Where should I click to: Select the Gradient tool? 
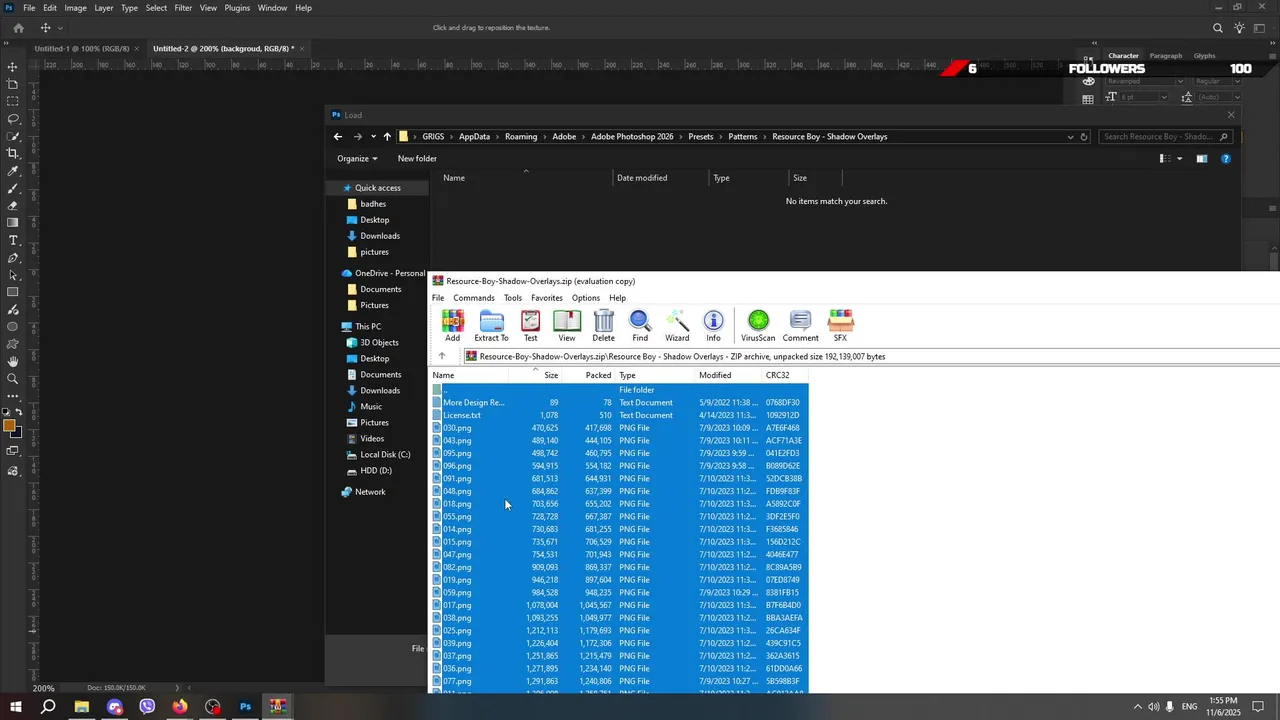(x=13, y=223)
